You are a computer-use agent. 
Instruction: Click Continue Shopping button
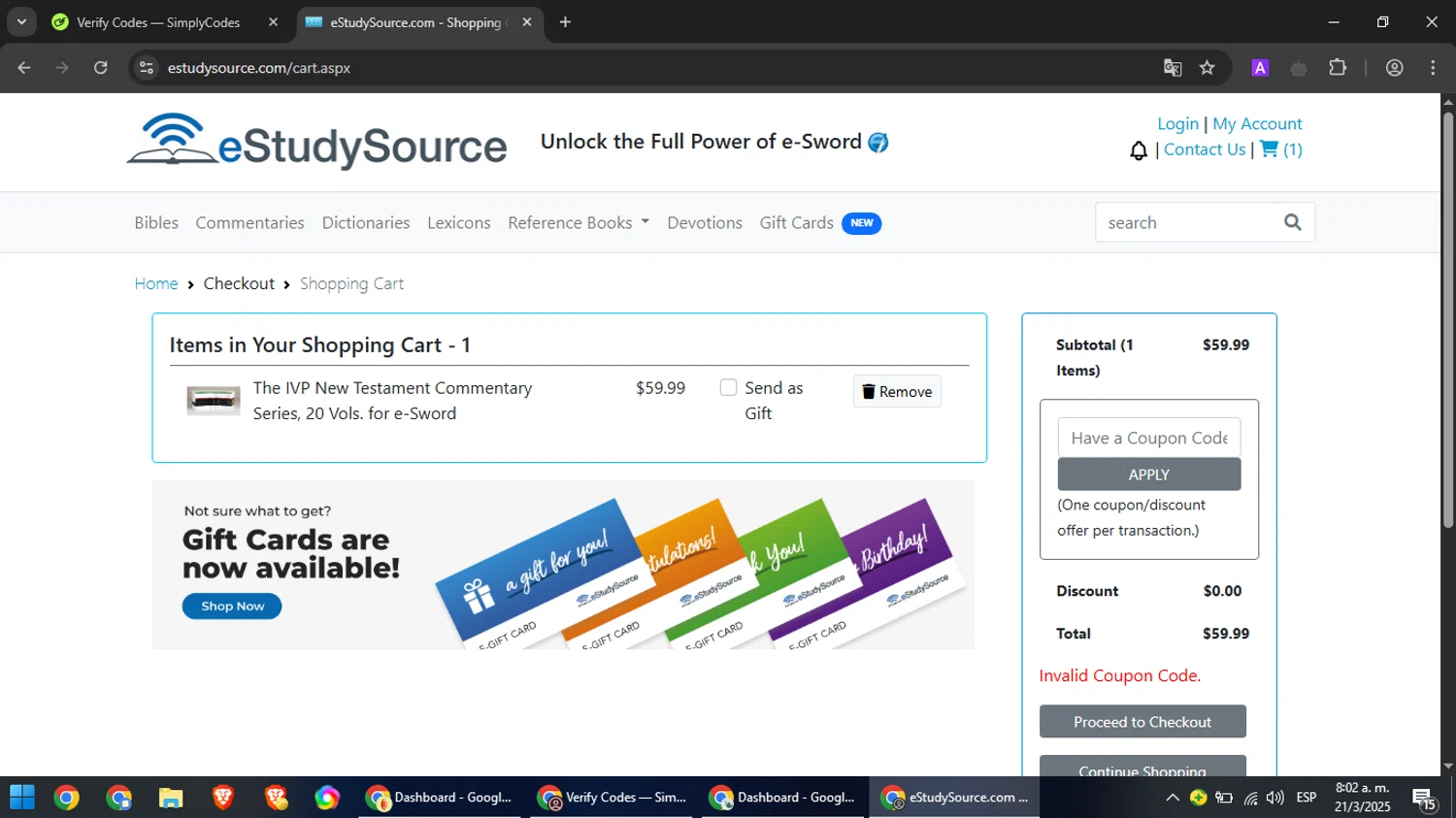(x=1142, y=767)
